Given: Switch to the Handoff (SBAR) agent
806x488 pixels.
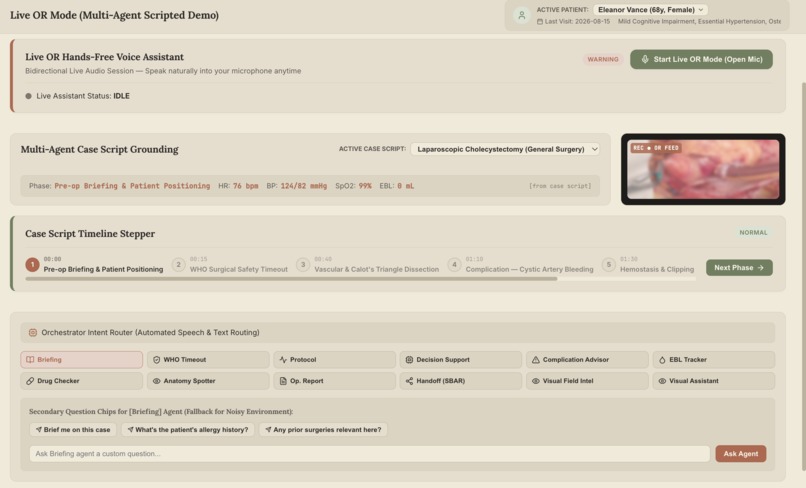Looking at the screenshot, I should click(461, 381).
